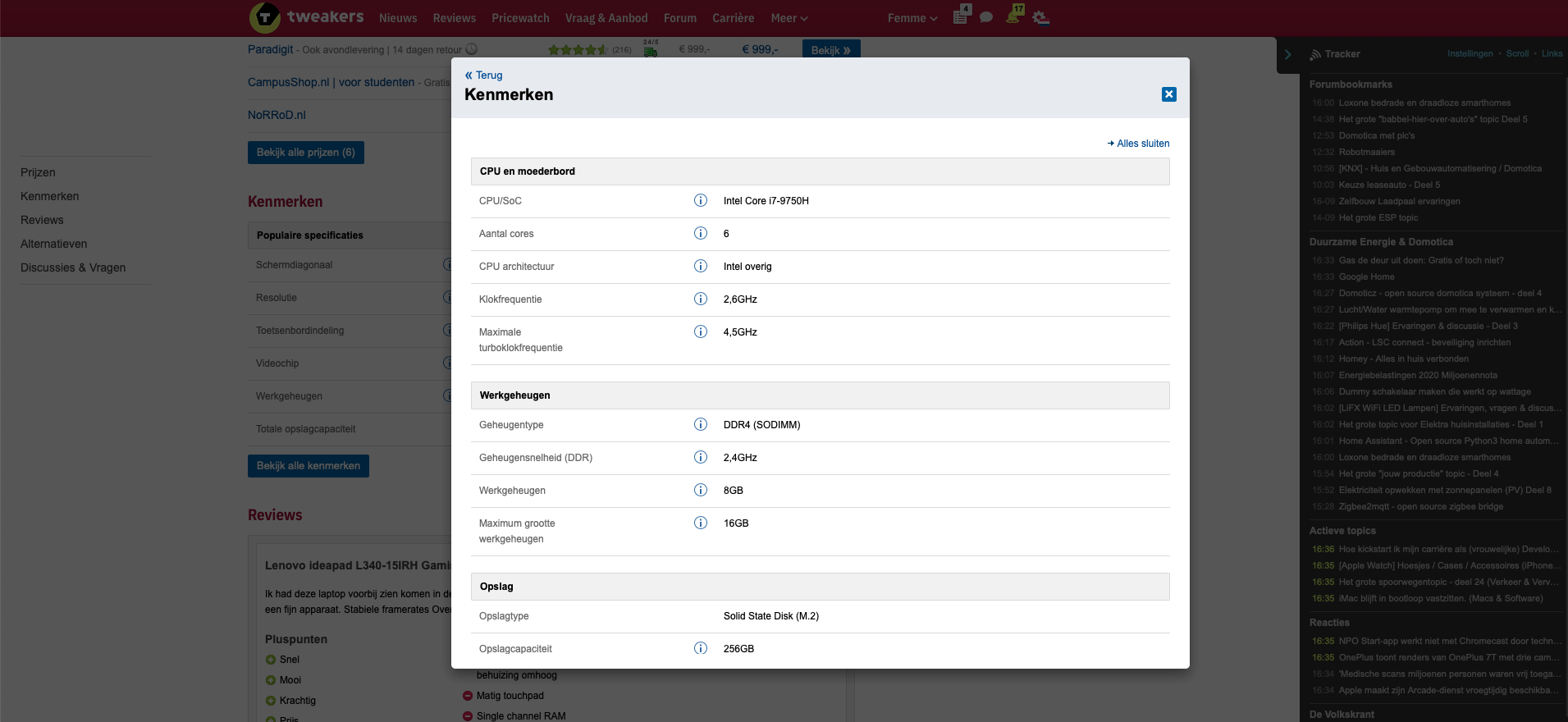Image resolution: width=1568 pixels, height=722 pixels.
Task: Expand the Femme user dropdown
Action: (x=912, y=18)
